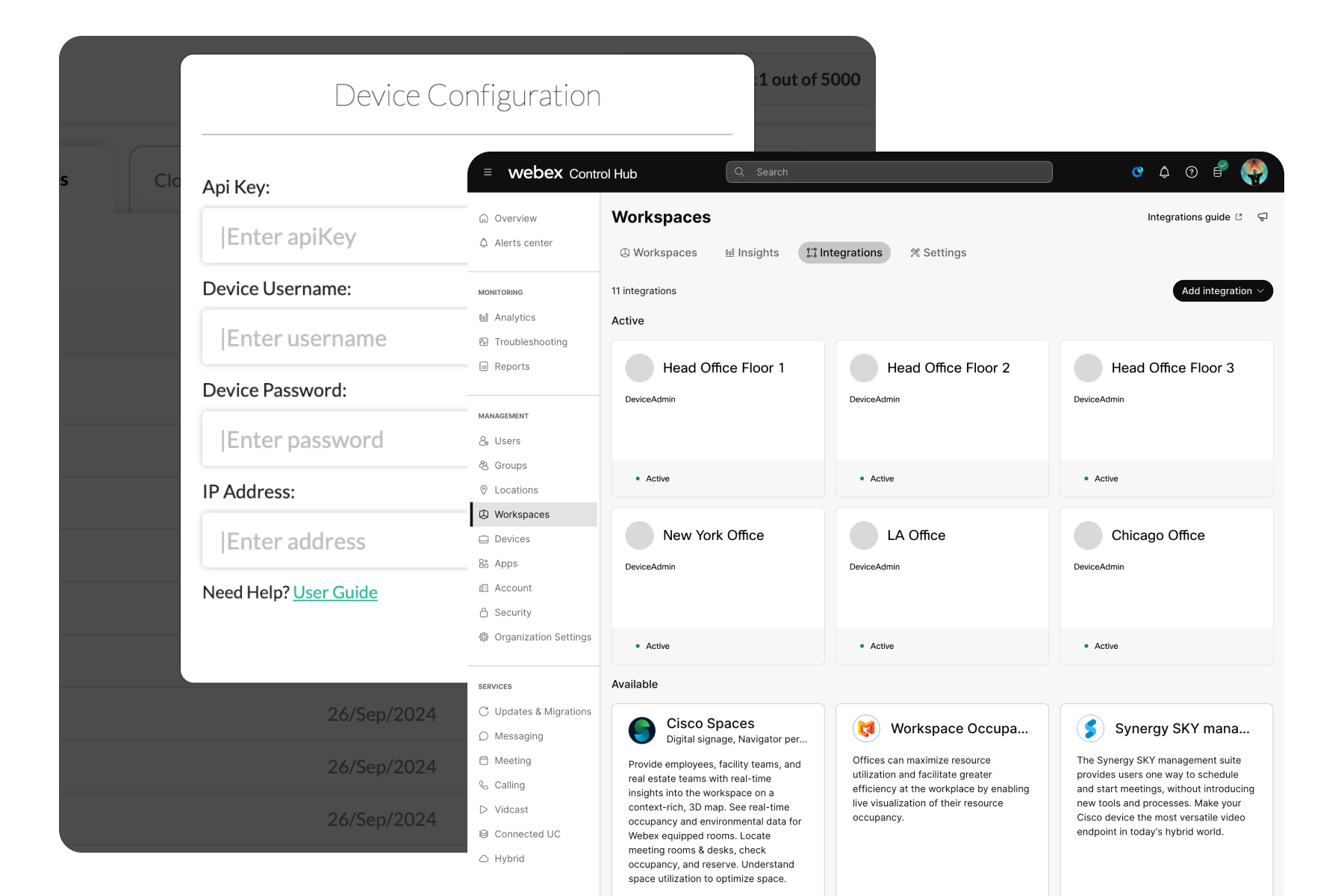Switch to the Settings tab

pyautogui.click(x=939, y=253)
